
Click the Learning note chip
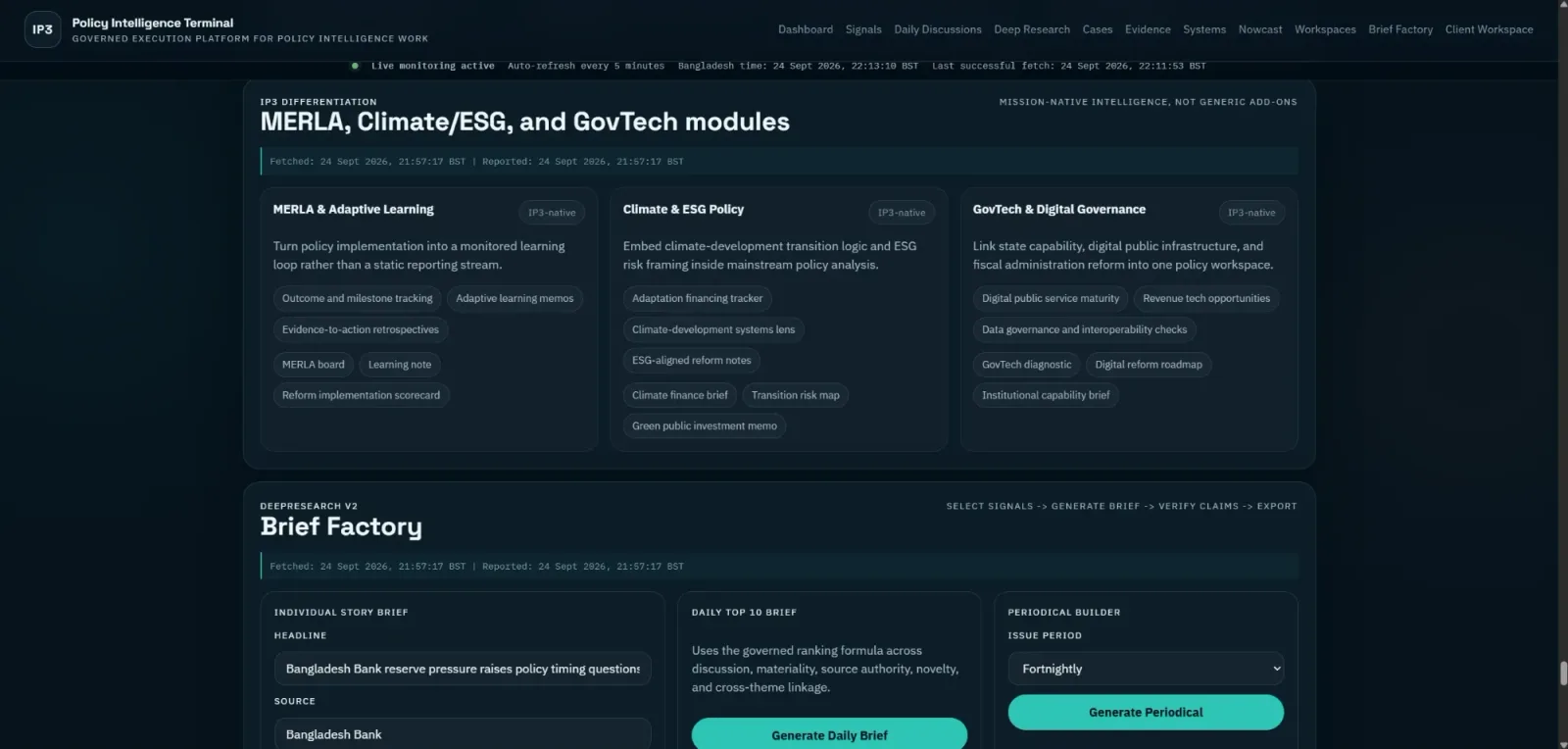(400, 364)
